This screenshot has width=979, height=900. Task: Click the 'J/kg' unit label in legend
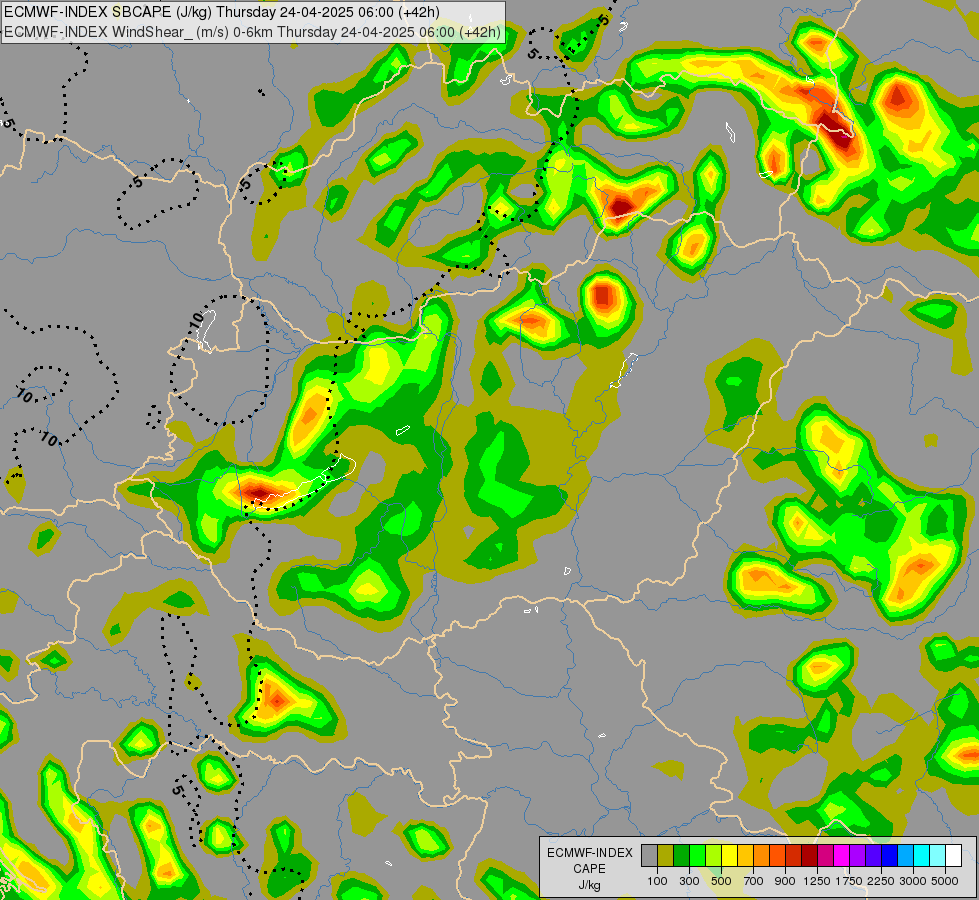[x=589, y=885]
